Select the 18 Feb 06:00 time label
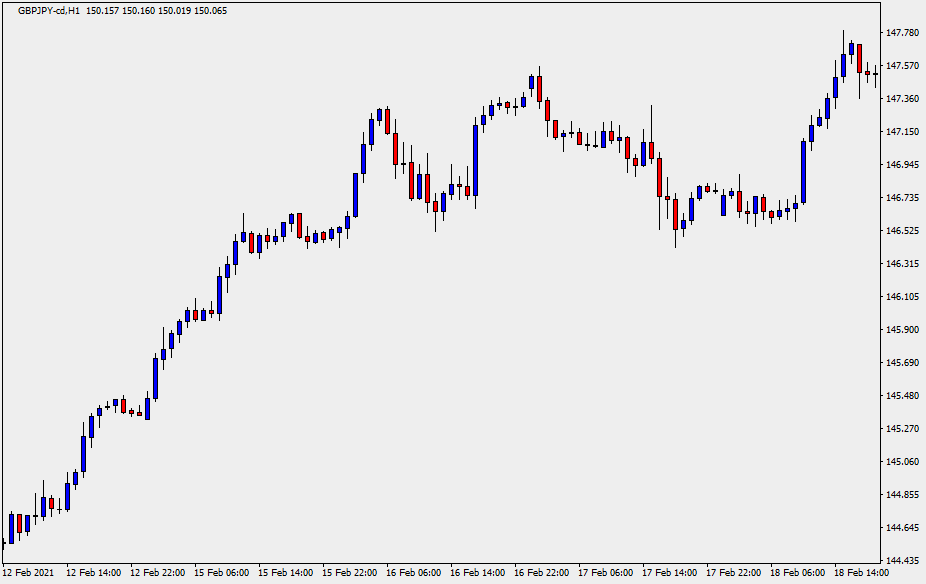 coord(797,573)
